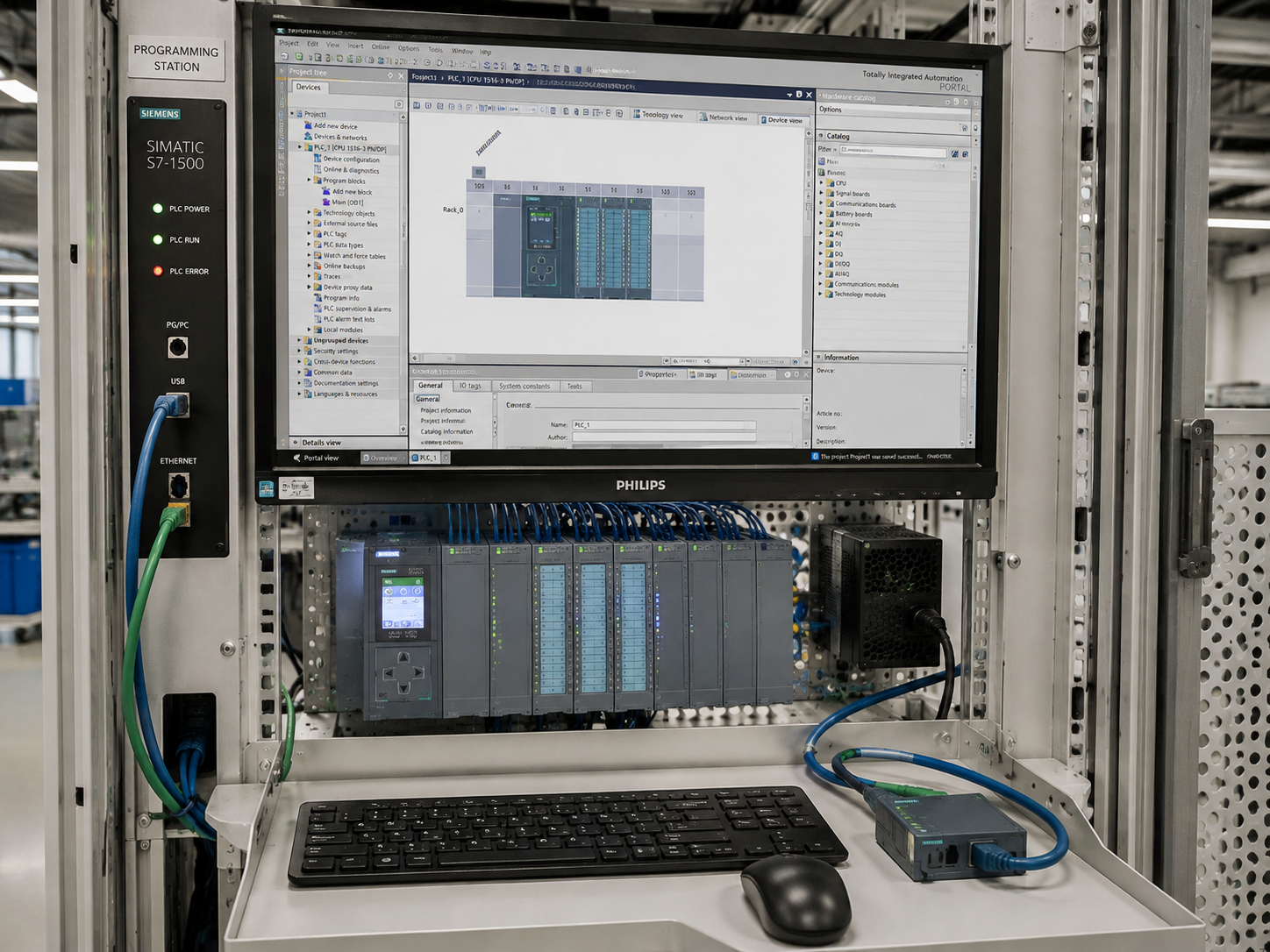Click the Author input field

[x=663, y=437]
